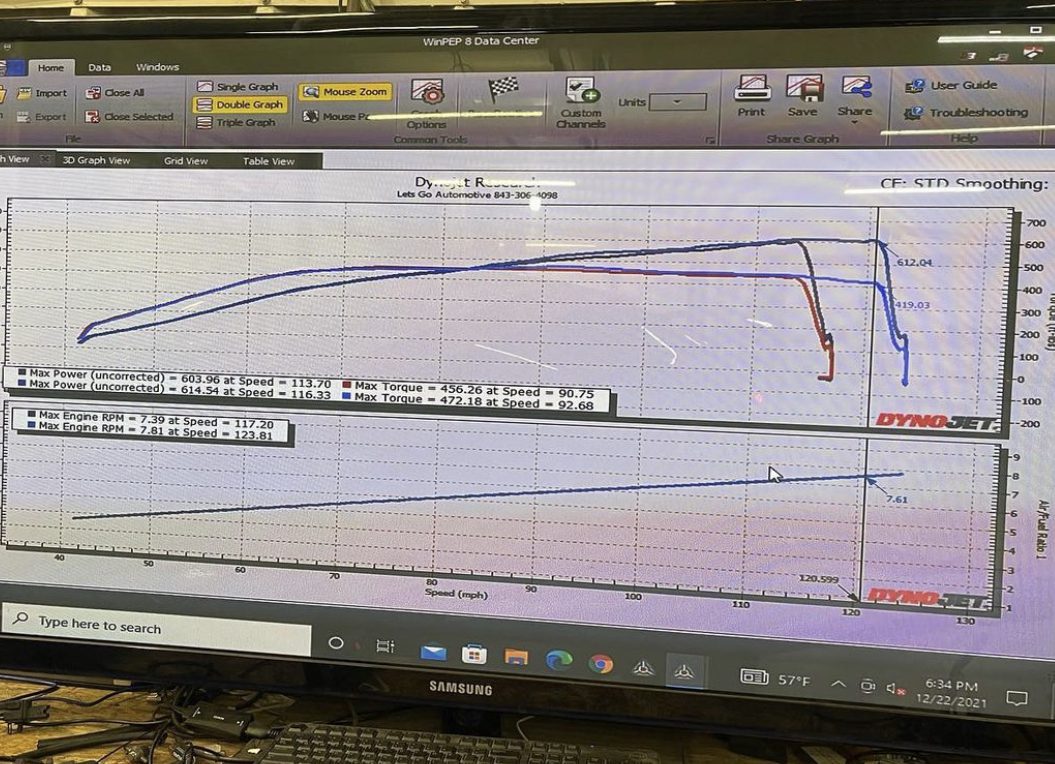
Task: Click the Save graph icon
Action: 804,89
